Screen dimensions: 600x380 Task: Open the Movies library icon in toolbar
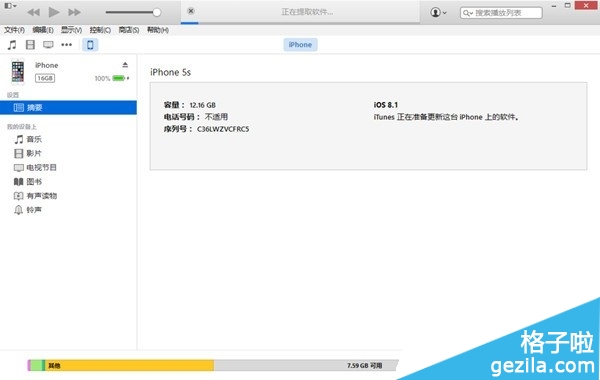(x=30, y=45)
